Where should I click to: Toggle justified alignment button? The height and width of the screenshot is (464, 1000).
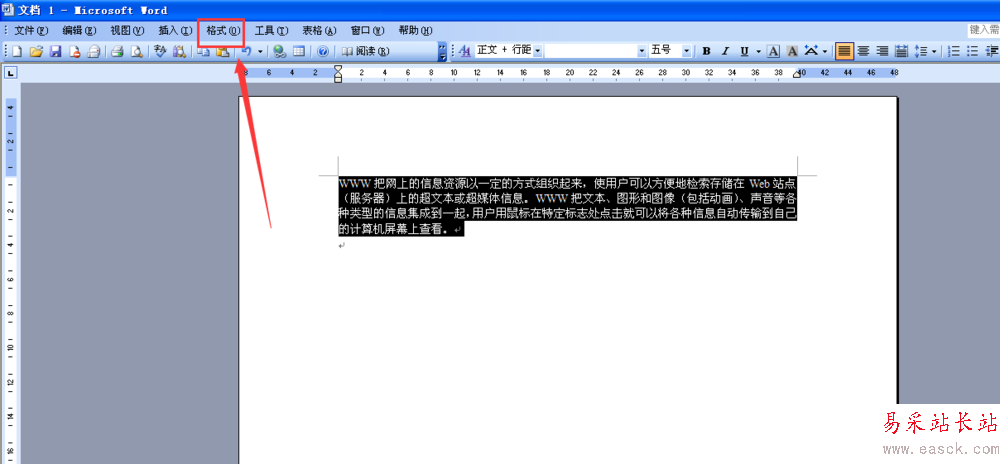pyautogui.click(x=844, y=51)
